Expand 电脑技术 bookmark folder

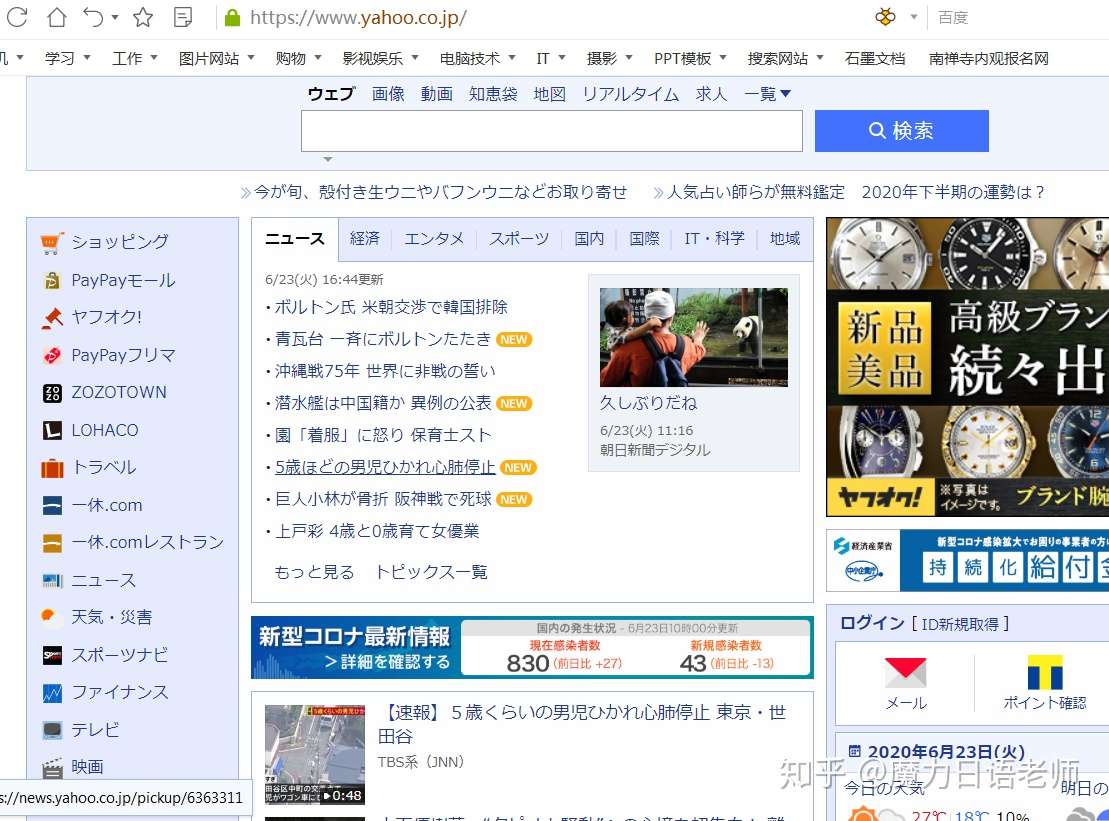coord(477,59)
